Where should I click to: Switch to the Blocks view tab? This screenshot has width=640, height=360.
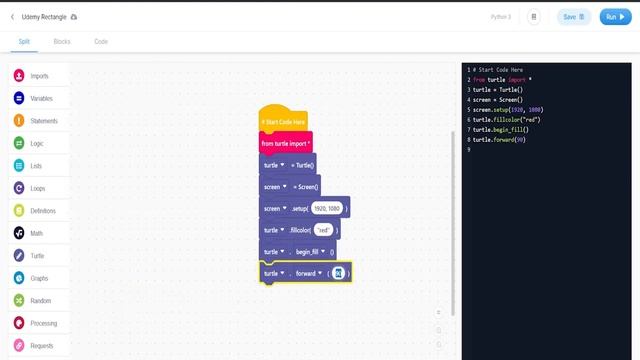[x=62, y=42]
